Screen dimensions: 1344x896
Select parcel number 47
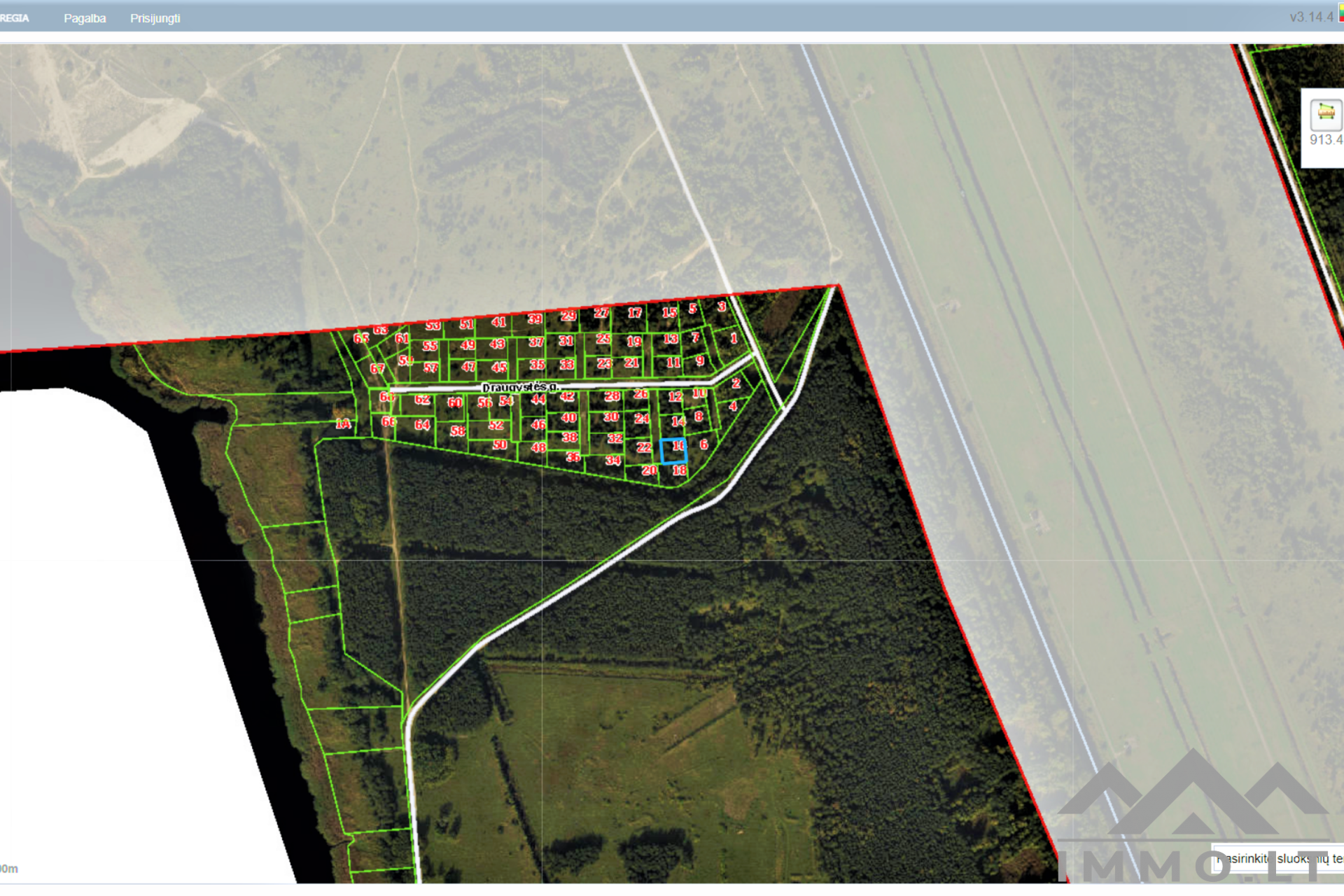tap(468, 366)
